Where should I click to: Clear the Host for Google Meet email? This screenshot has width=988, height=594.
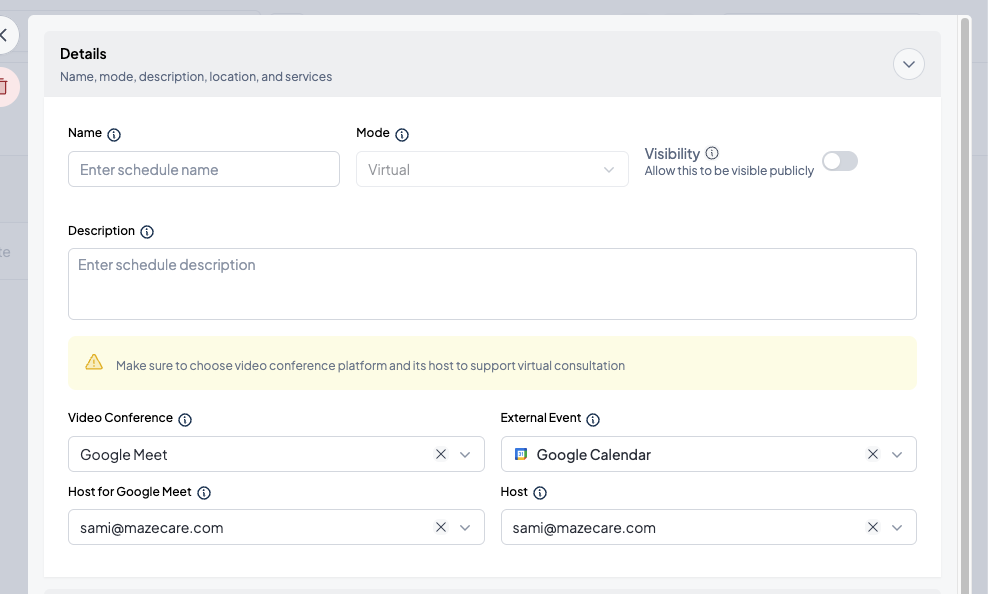tap(441, 527)
